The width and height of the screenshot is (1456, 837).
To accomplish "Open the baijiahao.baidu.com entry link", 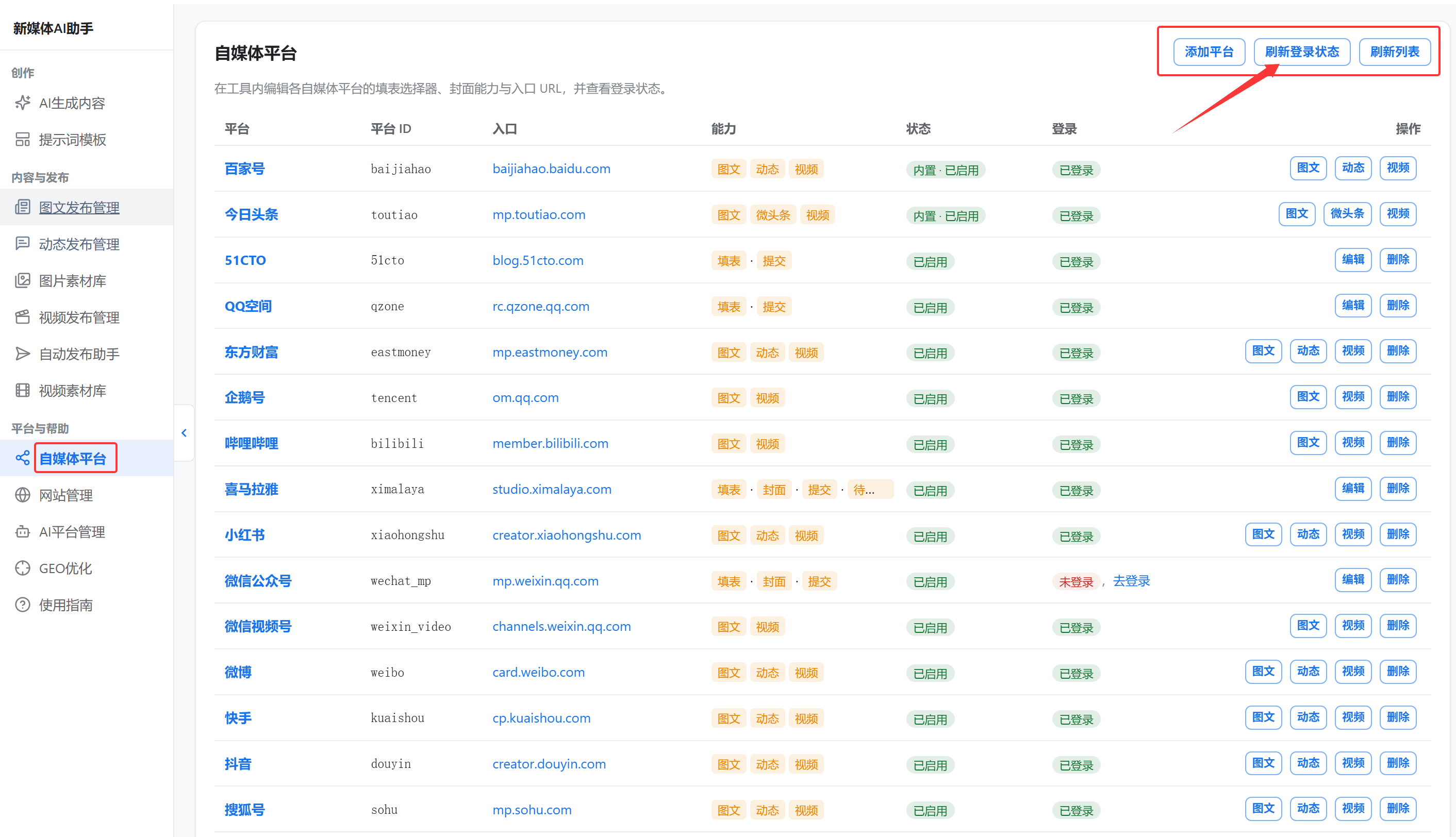I will coord(552,169).
